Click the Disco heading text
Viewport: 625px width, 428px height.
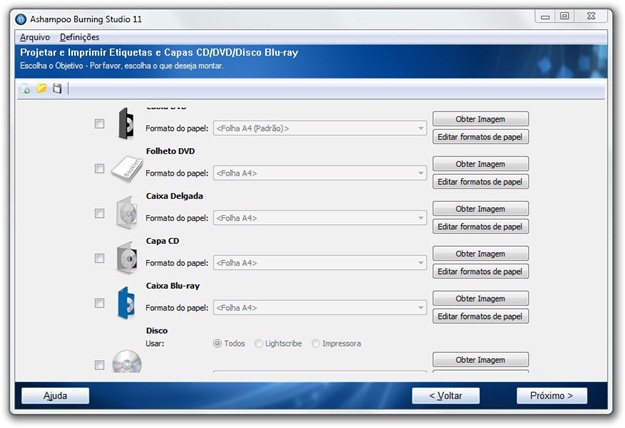157,331
